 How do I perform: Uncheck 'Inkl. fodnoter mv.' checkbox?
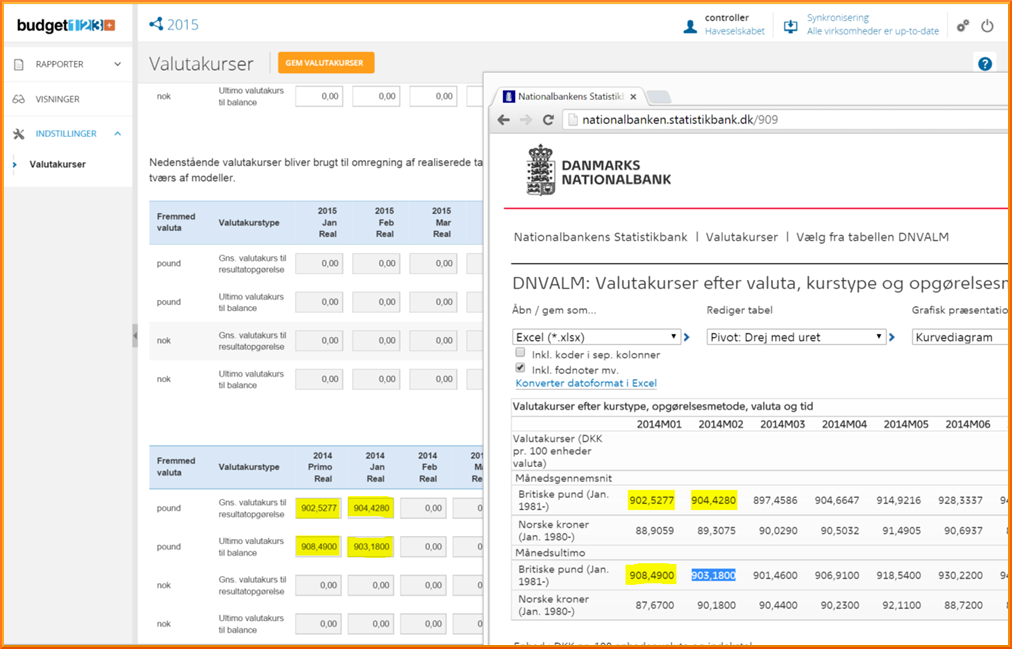[520, 368]
